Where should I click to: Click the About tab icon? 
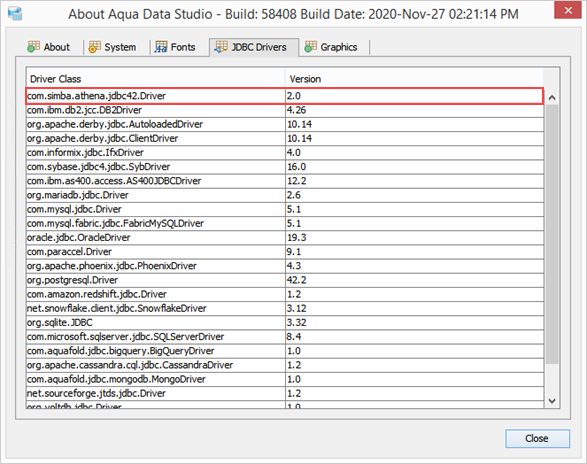(x=33, y=47)
